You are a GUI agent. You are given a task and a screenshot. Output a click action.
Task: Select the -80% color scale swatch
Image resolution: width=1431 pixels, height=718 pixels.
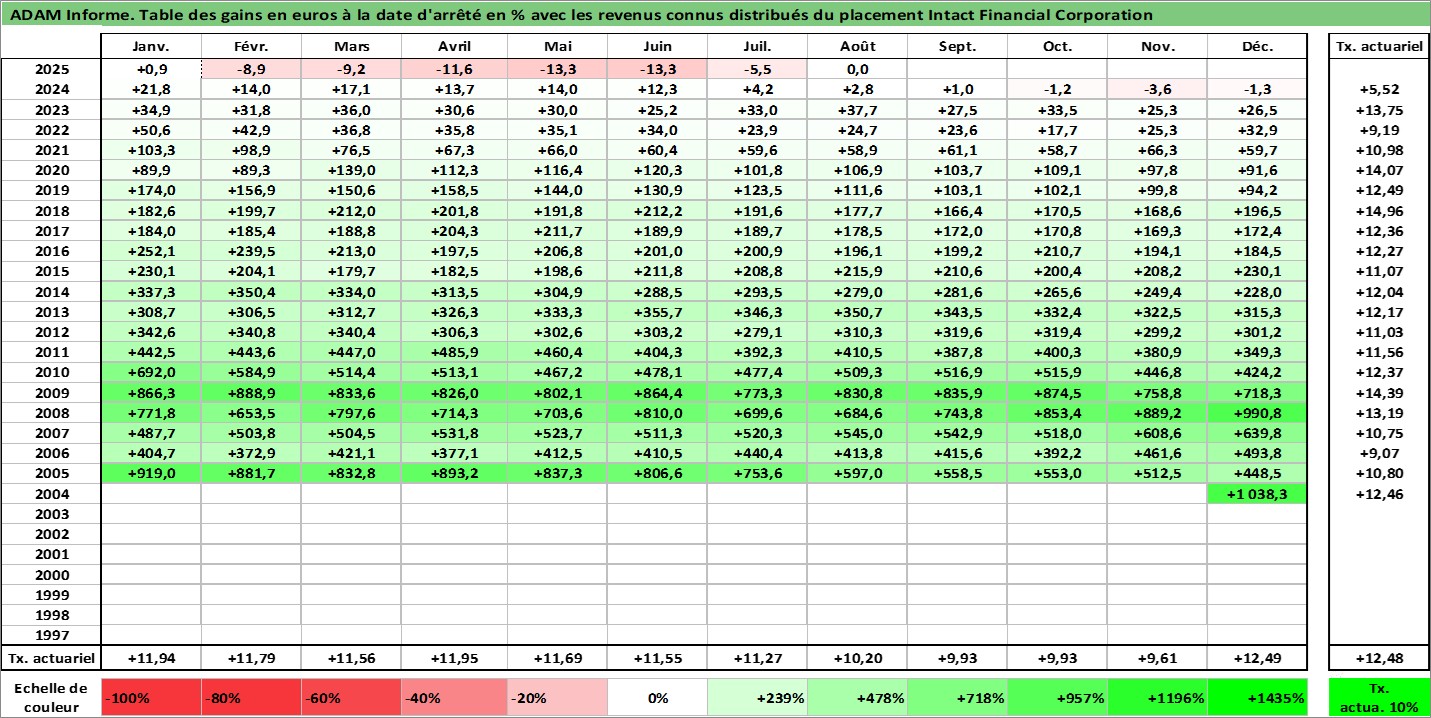(252, 697)
